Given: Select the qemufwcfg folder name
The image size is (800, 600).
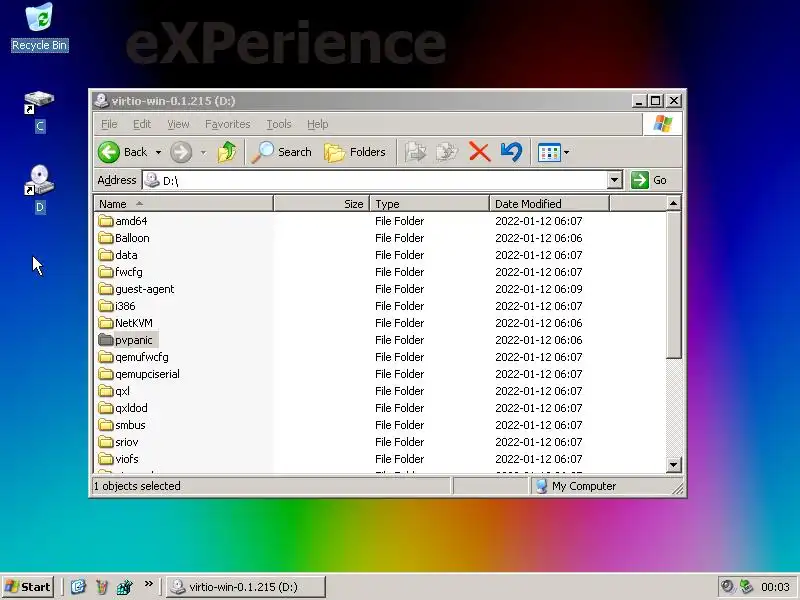Looking at the screenshot, I should point(141,357).
